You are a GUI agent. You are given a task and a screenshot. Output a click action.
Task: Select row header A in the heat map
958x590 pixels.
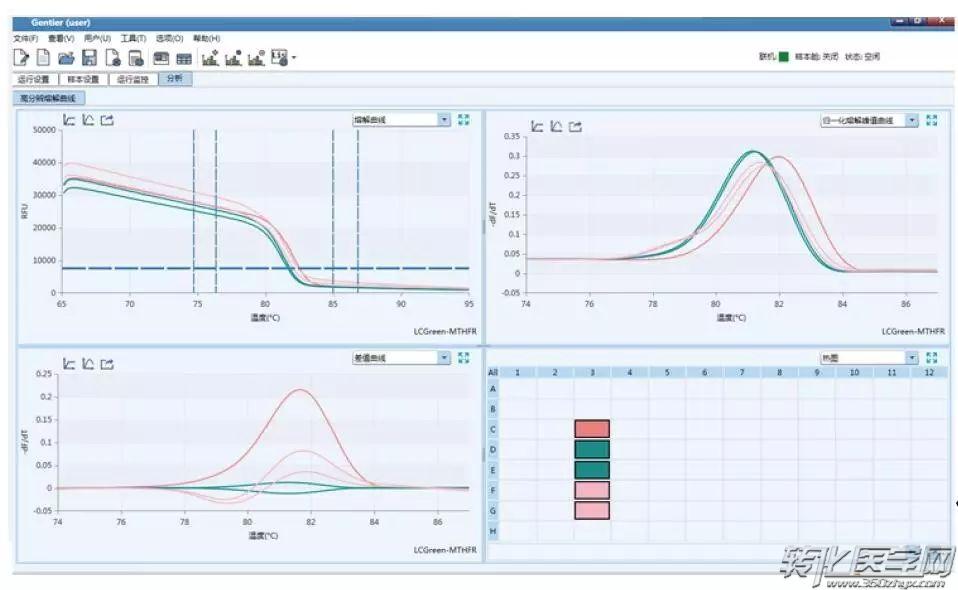click(492, 389)
